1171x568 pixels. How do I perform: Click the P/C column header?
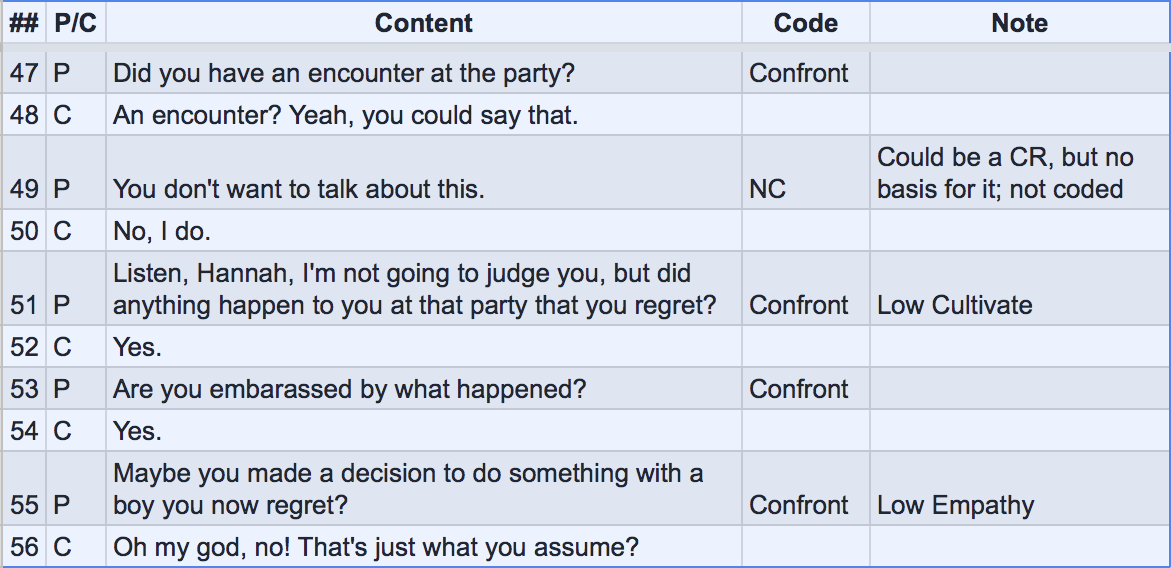76,23
